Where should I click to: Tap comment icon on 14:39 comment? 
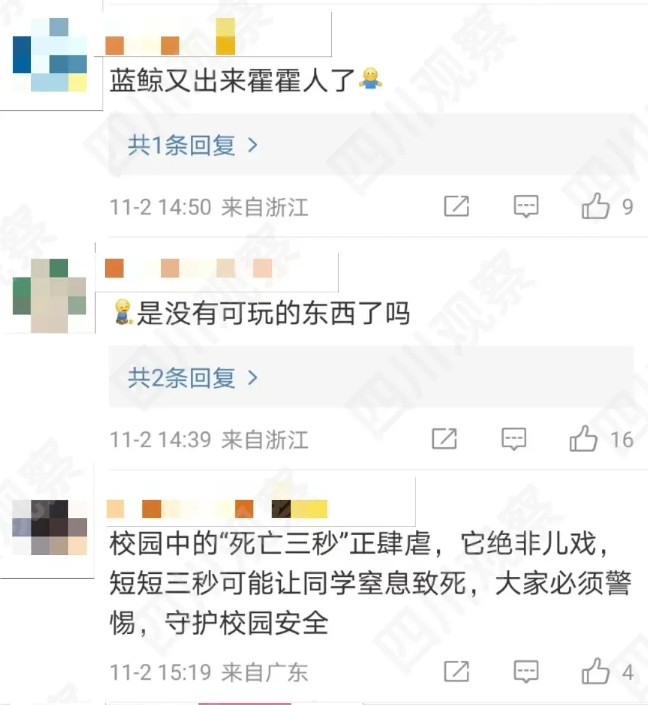(514, 439)
